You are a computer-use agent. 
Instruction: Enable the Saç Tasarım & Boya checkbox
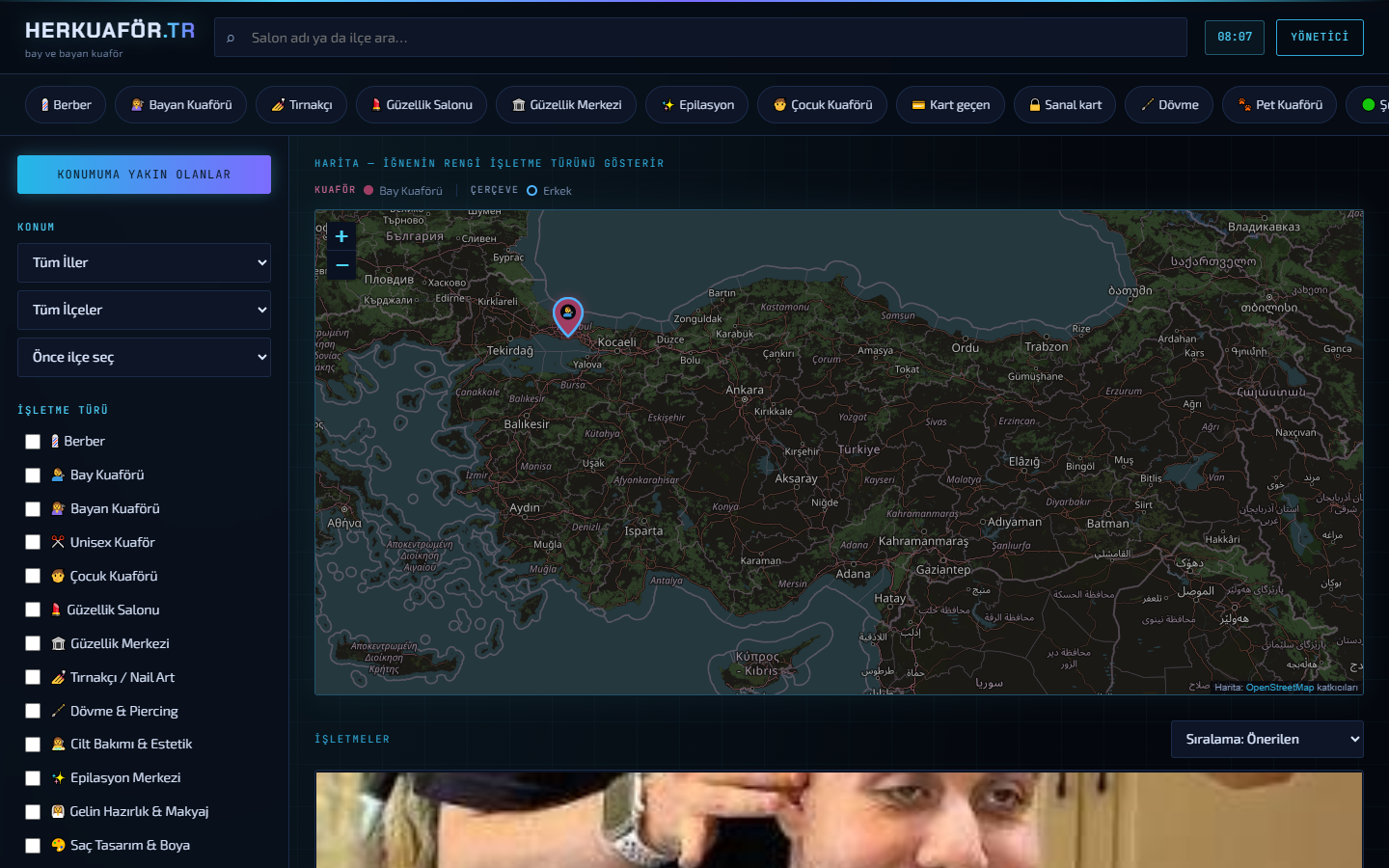point(33,846)
